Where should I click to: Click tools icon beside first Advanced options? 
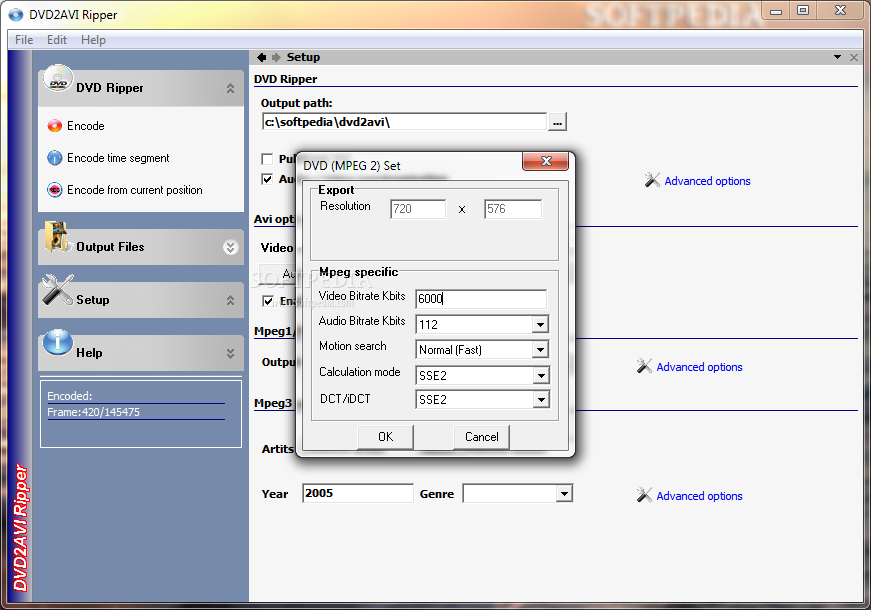(x=652, y=180)
